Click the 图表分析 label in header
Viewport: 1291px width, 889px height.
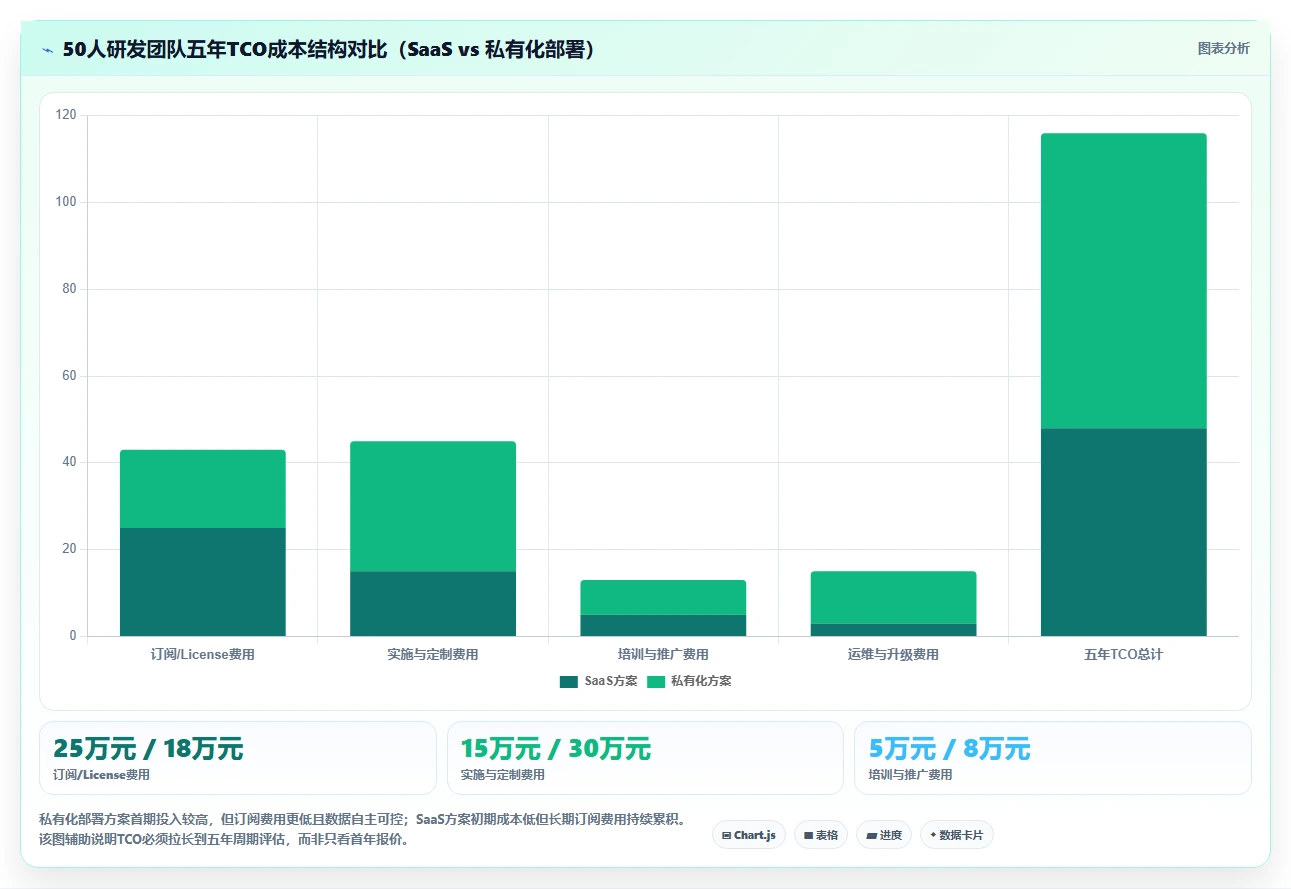(1223, 48)
